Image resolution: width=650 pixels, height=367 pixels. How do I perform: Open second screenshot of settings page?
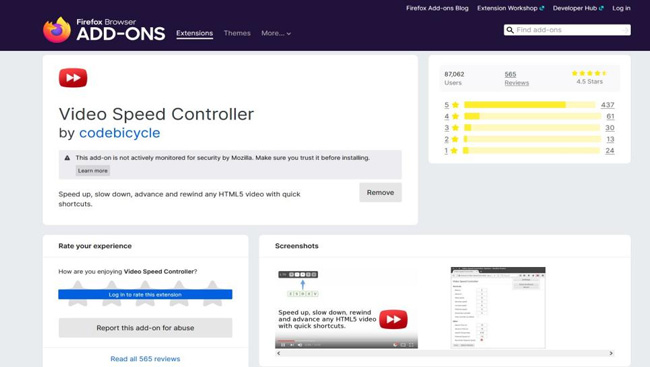(498, 308)
